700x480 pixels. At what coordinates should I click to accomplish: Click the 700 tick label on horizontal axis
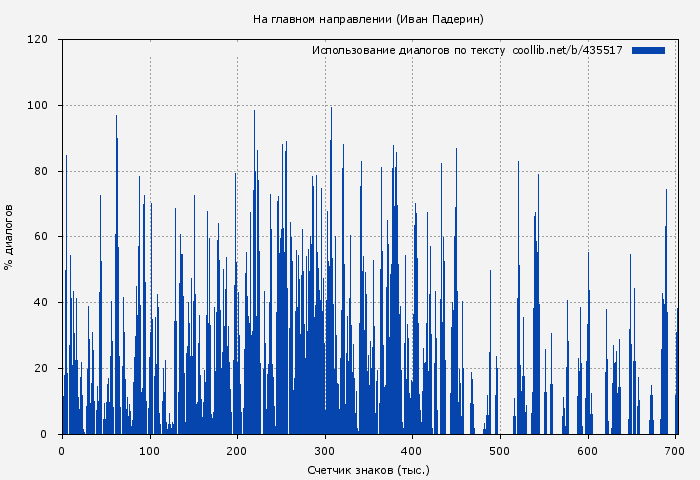click(676, 451)
